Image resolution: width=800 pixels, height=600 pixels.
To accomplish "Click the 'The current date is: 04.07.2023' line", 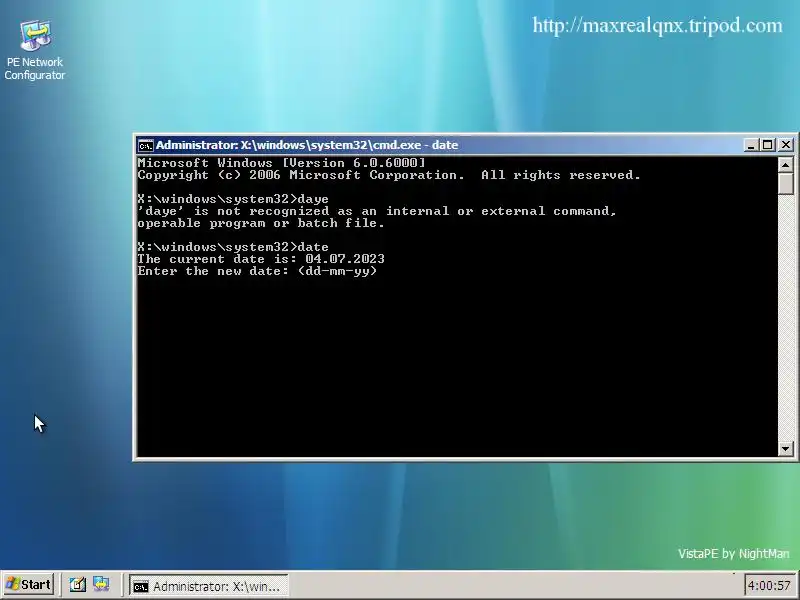I will (261, 259).
